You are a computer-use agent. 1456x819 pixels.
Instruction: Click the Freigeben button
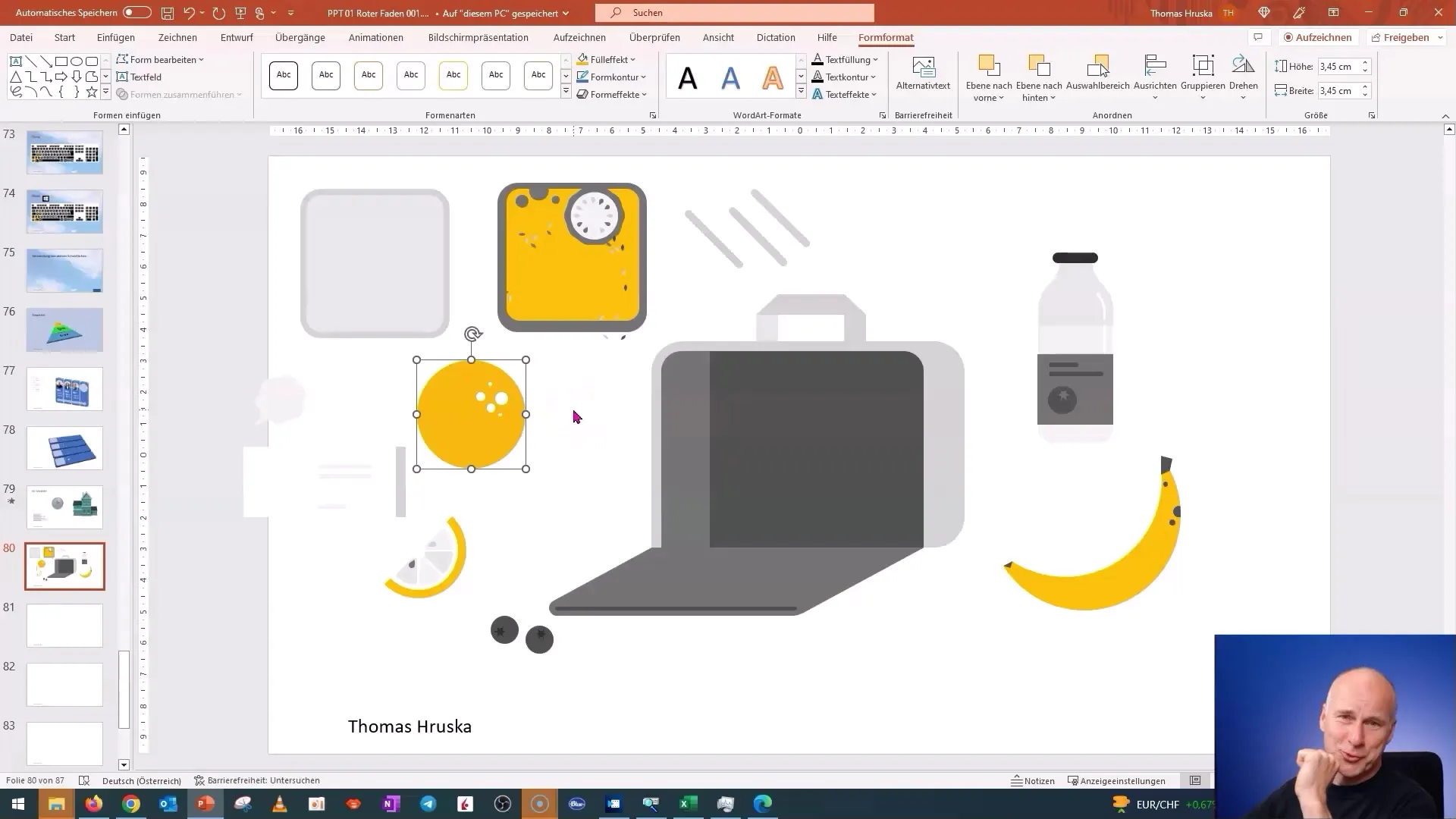(x=1405, y=37)
